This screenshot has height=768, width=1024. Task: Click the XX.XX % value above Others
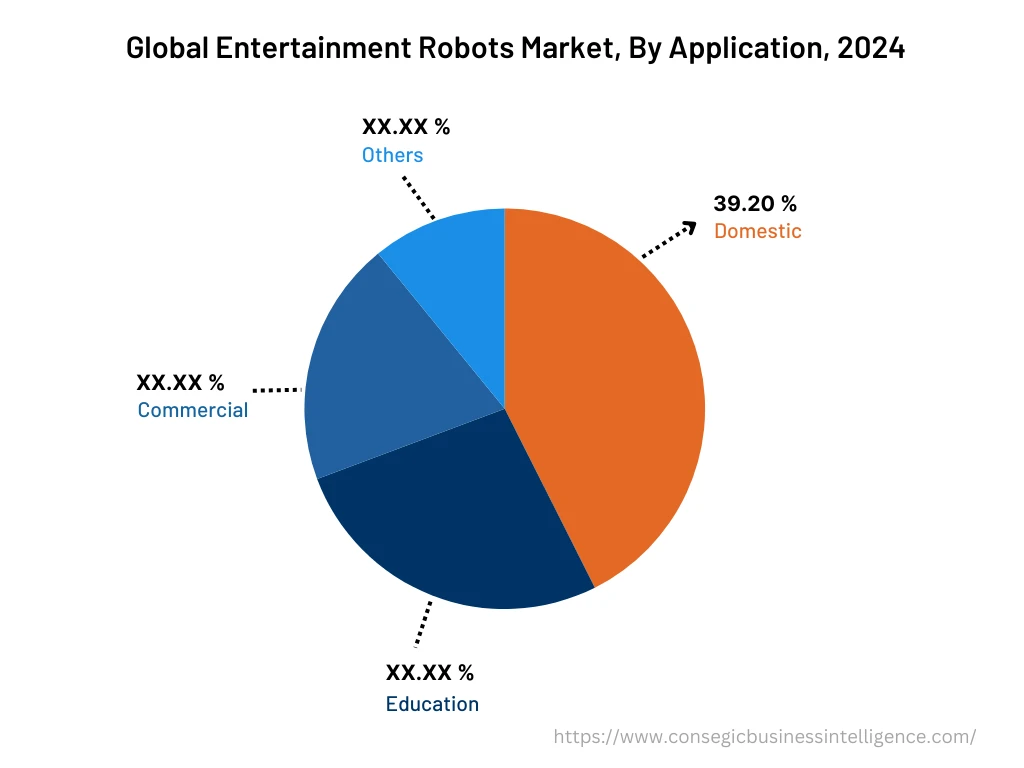[x=406, y=126]
